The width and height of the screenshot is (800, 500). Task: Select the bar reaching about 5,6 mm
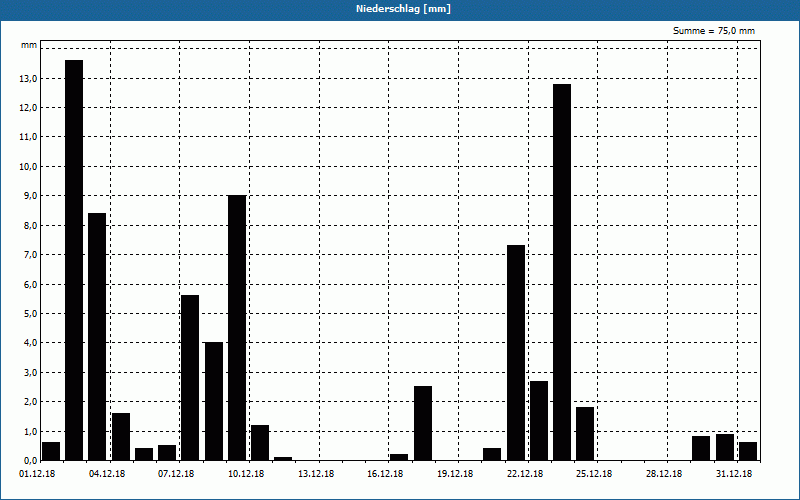[x=190, y=378]
